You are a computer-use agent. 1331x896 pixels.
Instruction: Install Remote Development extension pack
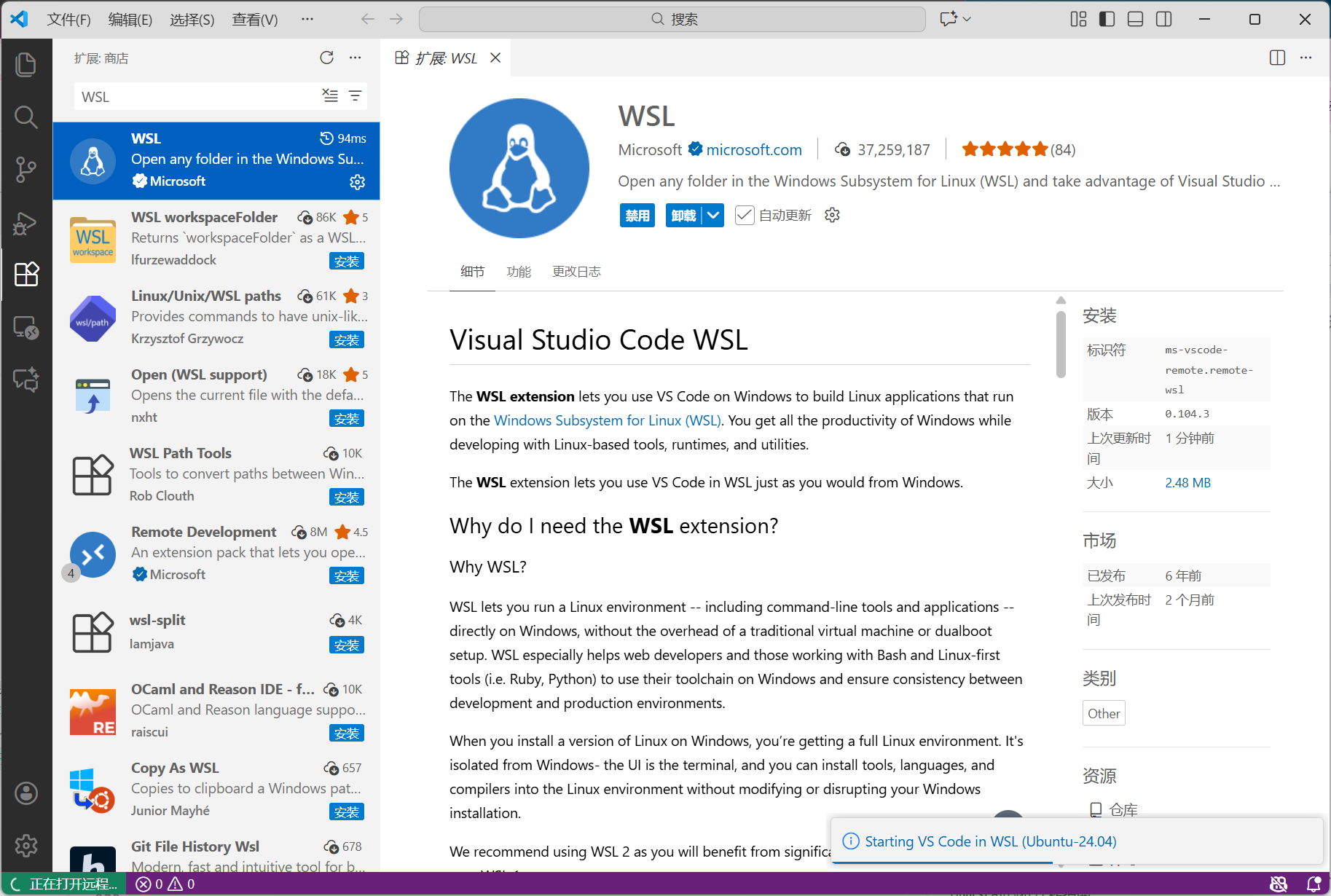(346, 575)
